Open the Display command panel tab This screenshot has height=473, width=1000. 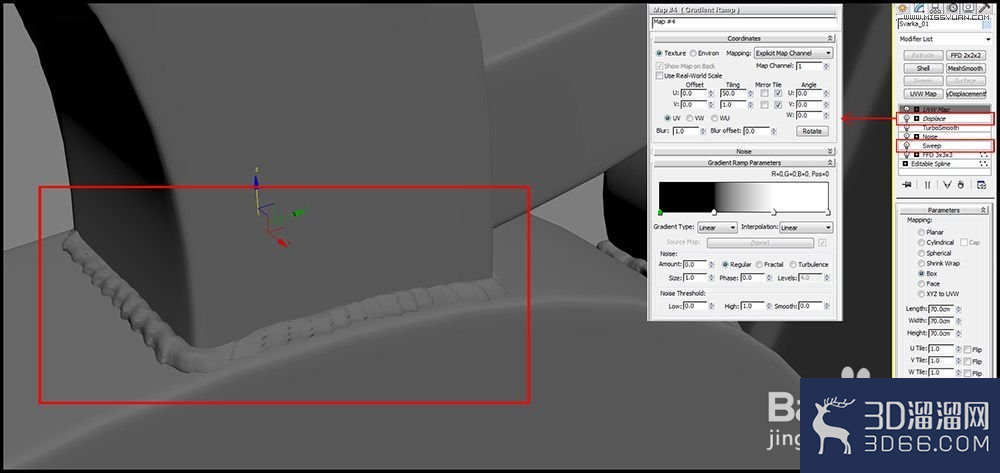point(967,8)
